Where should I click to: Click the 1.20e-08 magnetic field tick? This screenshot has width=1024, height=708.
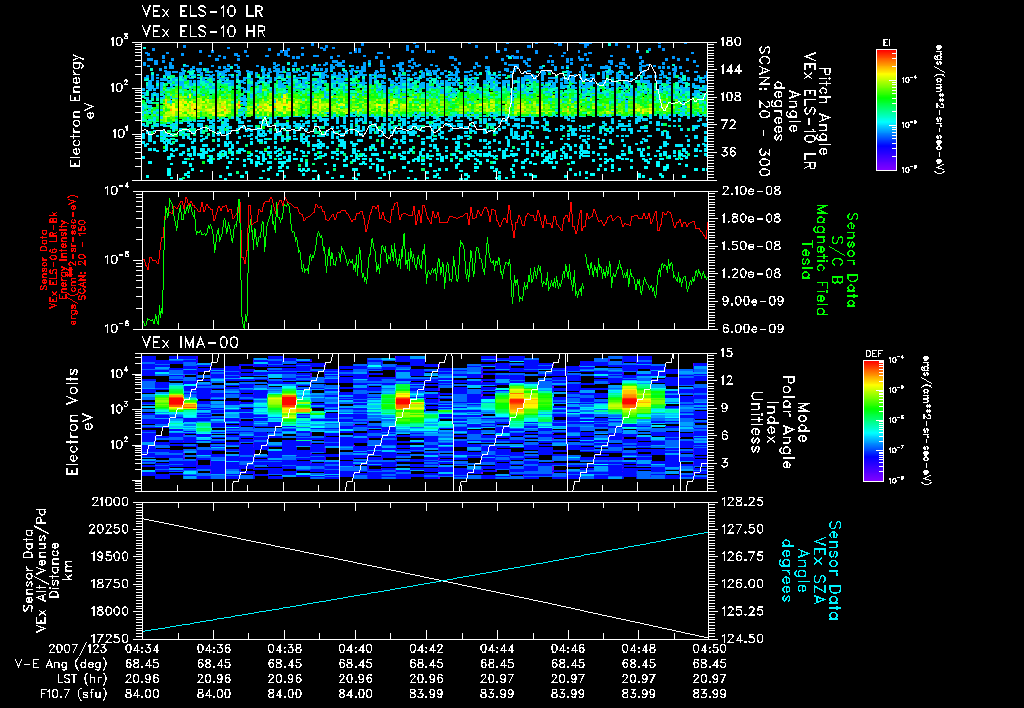750,273
